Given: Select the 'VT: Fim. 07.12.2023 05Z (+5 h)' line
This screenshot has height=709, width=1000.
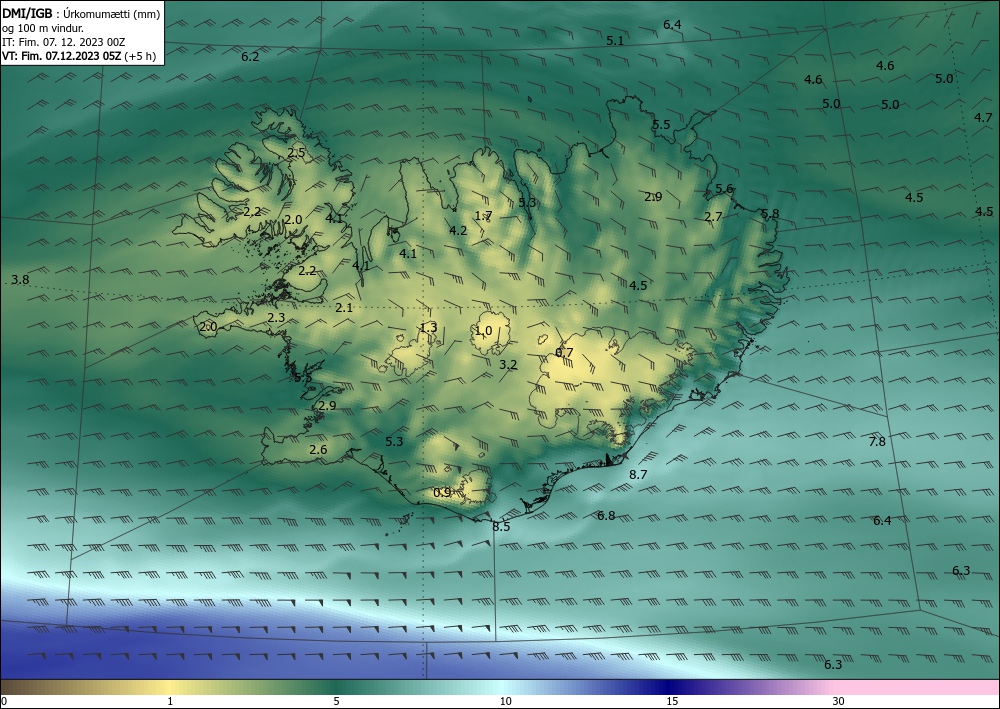Looking at the screenshot, I should coord(78,56).
